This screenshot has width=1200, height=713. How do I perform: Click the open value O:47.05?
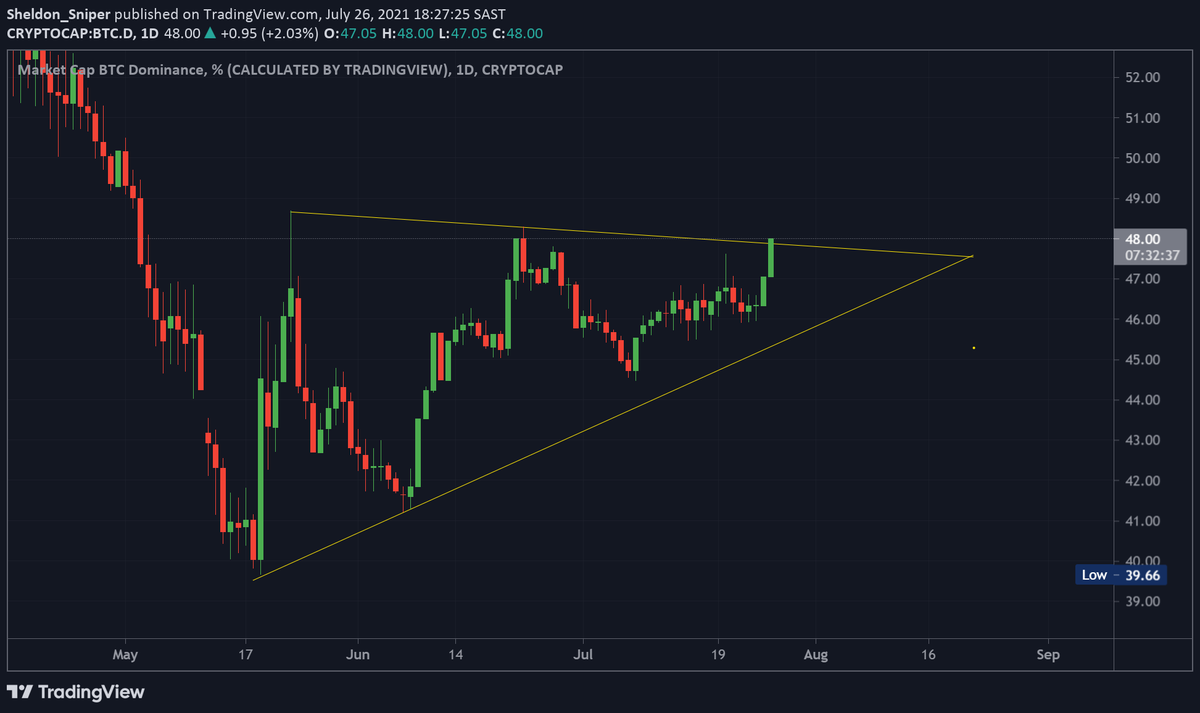pos(352,33)
